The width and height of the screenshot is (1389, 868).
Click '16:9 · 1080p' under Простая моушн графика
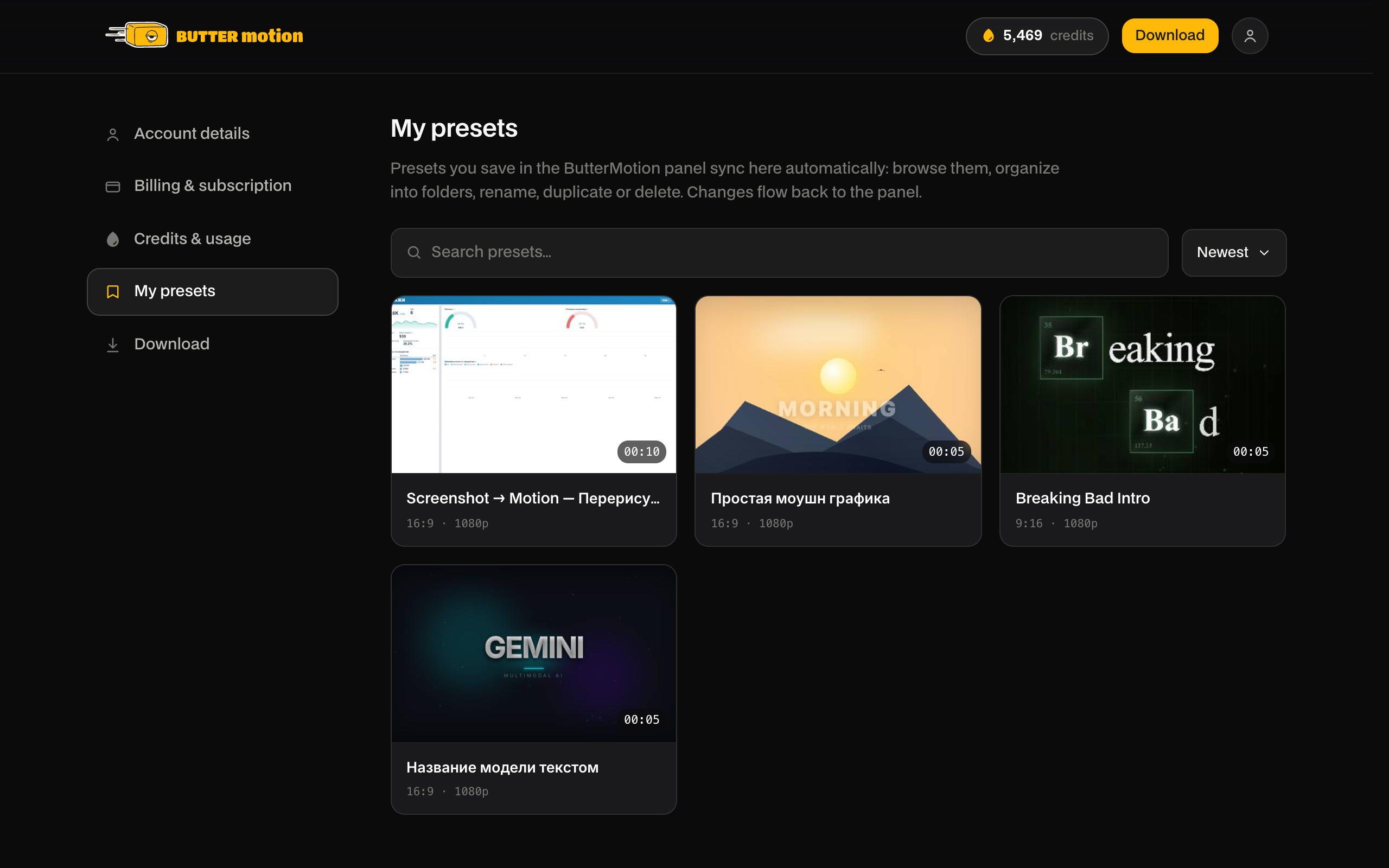[x=752, y=524]
